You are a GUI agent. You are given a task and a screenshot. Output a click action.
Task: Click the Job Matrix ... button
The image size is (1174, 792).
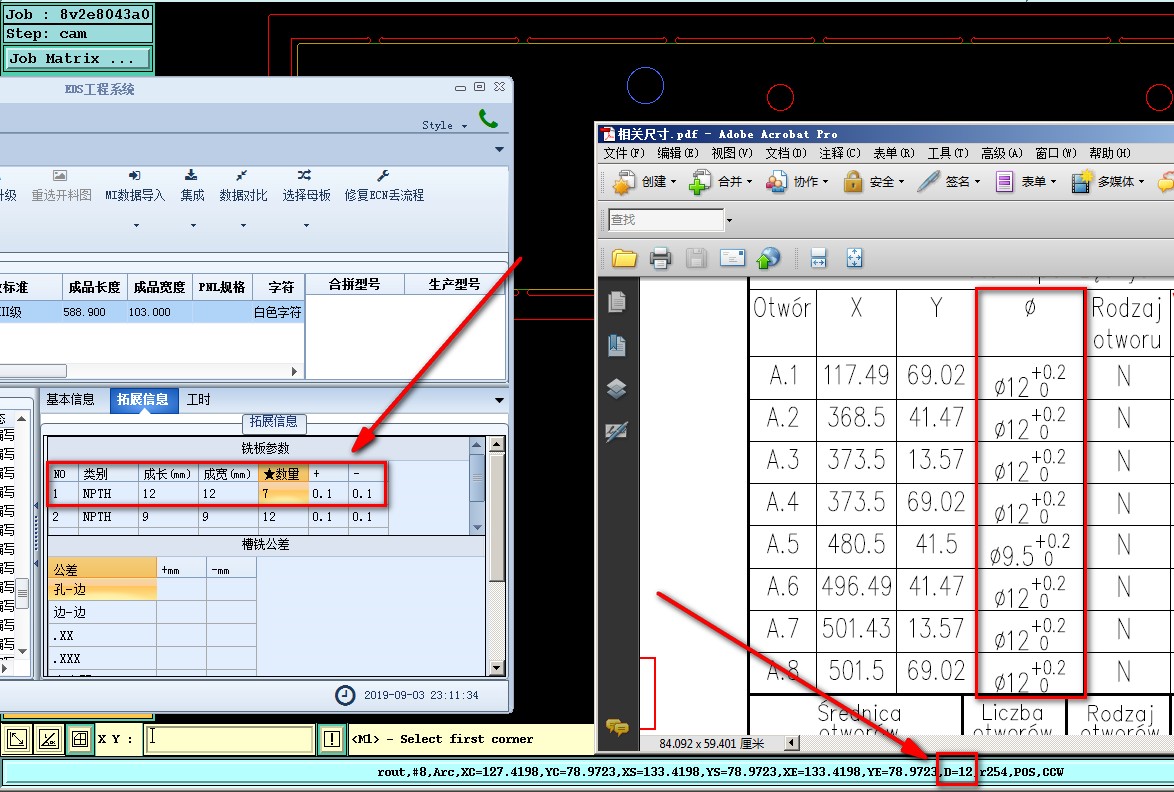click(78, 58)
